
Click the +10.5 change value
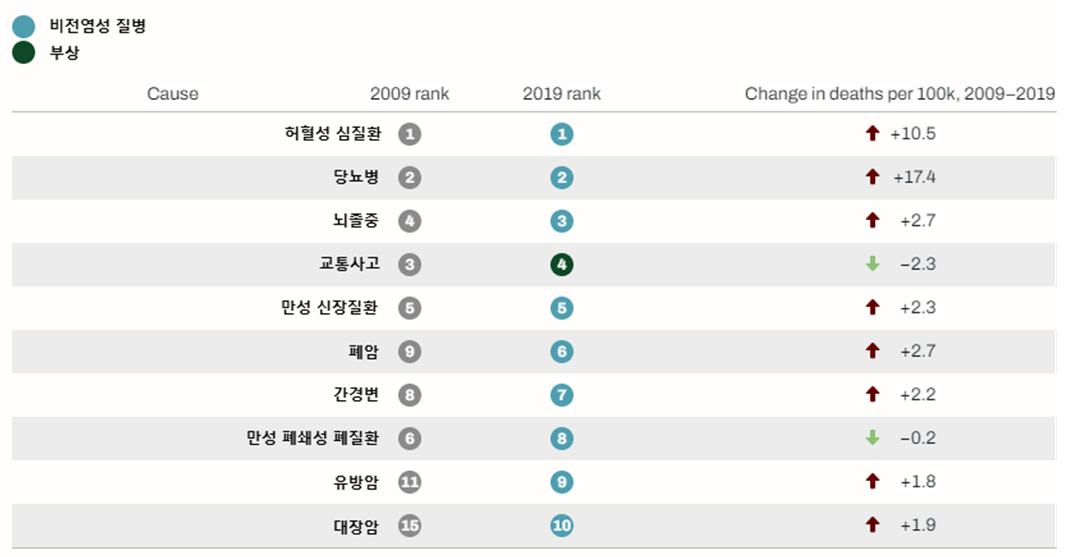(913, 134)
